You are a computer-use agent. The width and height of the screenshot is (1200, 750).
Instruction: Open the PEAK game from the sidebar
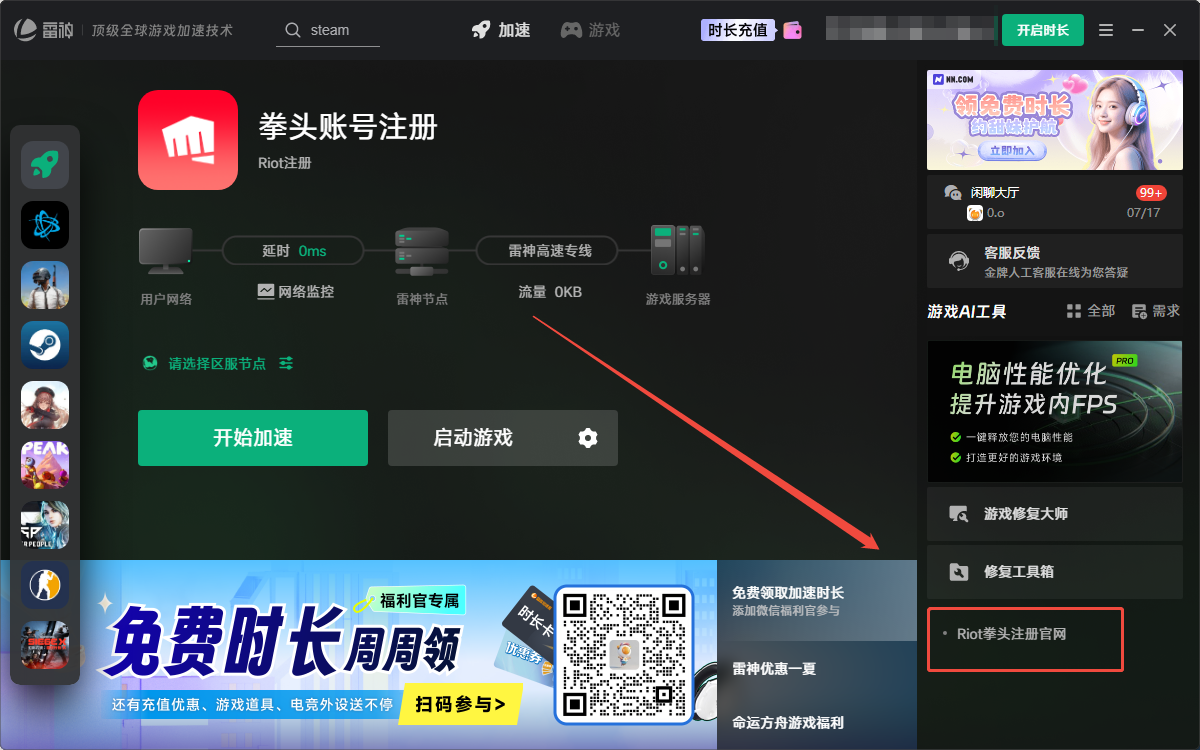[44, 465]
